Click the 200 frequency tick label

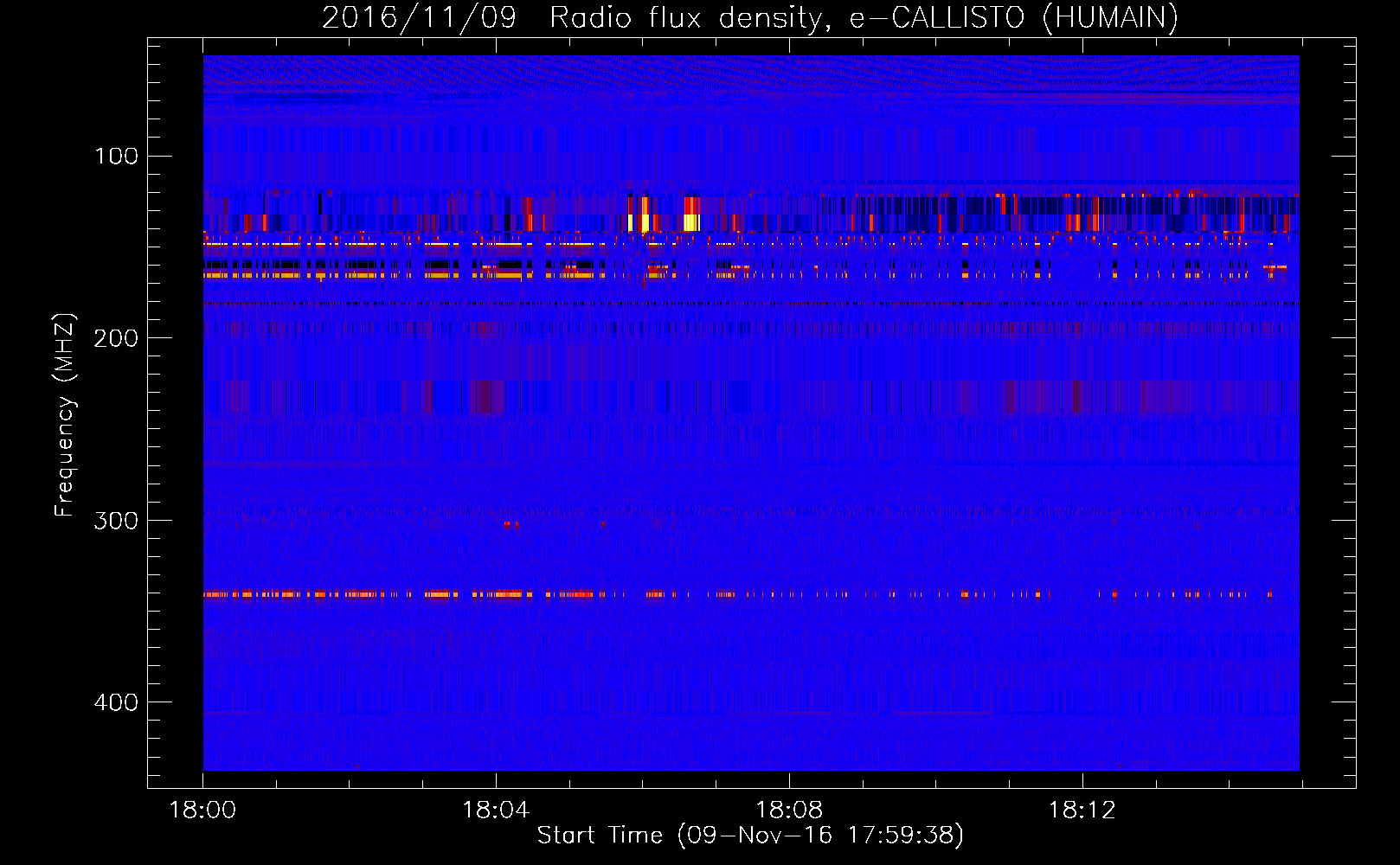pos(117,337)
